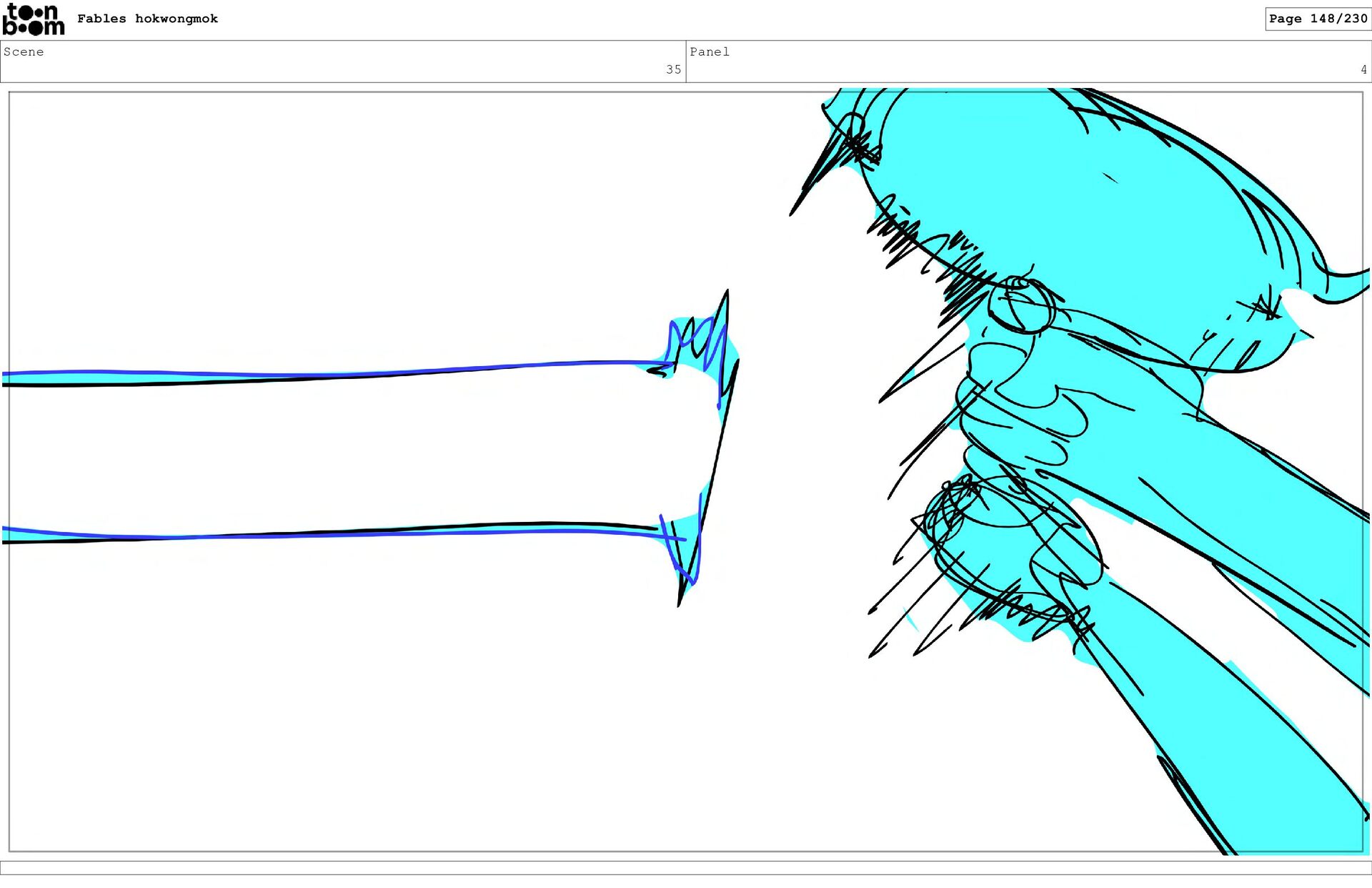
Task: Click the 'Page 148/230' indicator box
Action: click(1317, 19)
